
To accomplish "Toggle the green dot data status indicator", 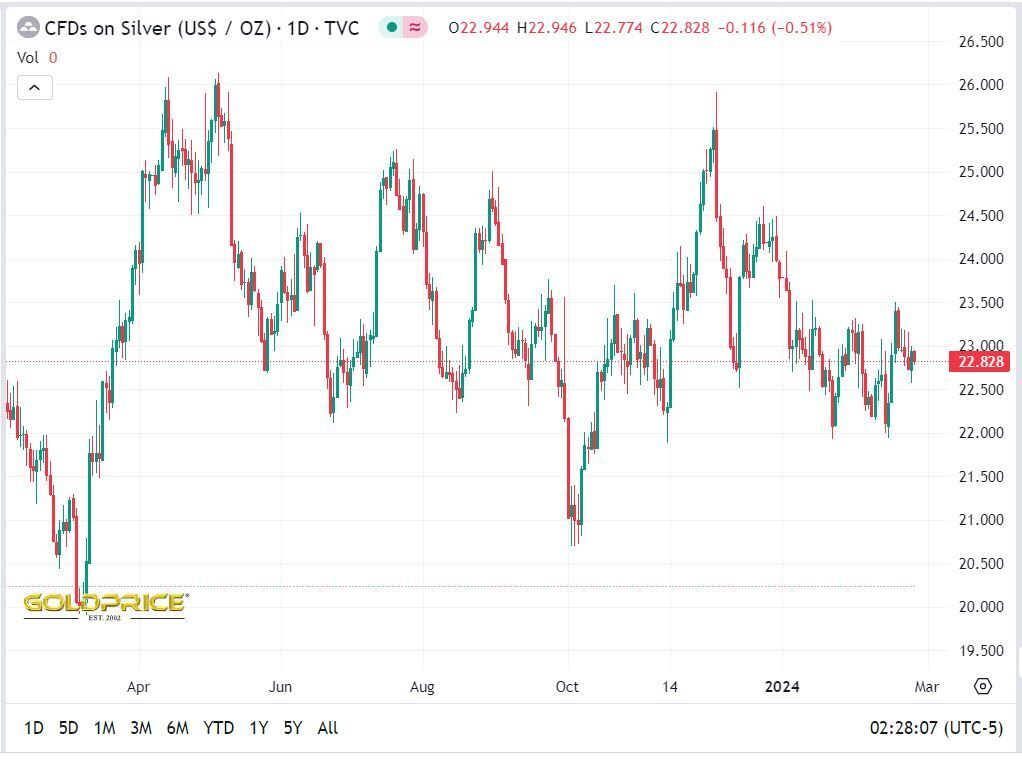I will click(x=392, y=28).
